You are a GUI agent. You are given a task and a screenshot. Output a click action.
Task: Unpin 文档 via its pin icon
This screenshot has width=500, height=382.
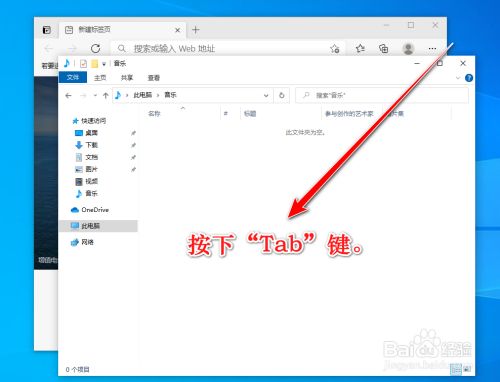click(133, 157)
